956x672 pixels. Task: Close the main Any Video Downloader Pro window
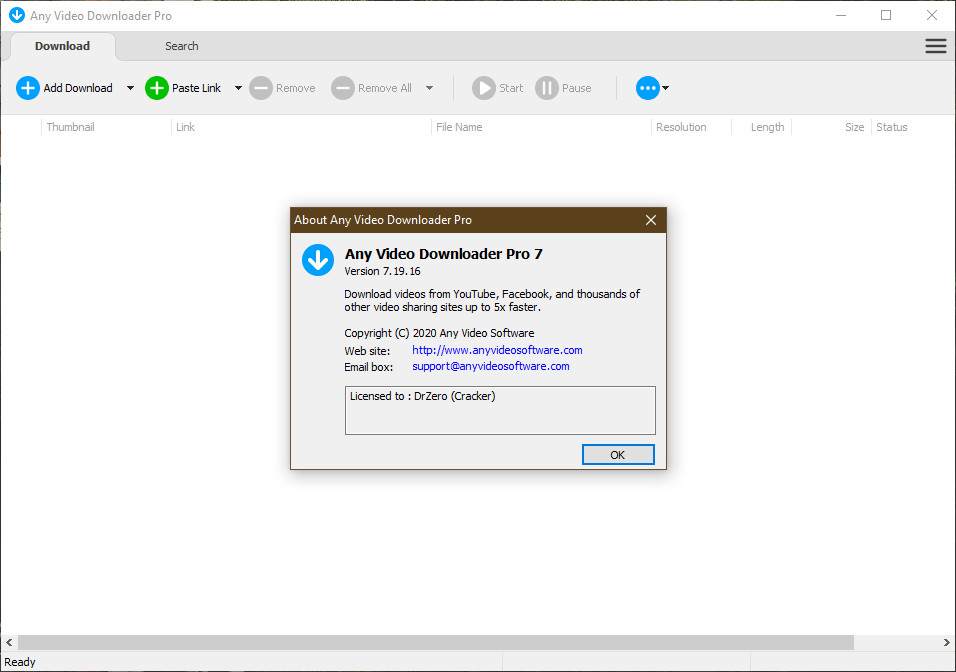pyautogui.click(x=932, y=15)
